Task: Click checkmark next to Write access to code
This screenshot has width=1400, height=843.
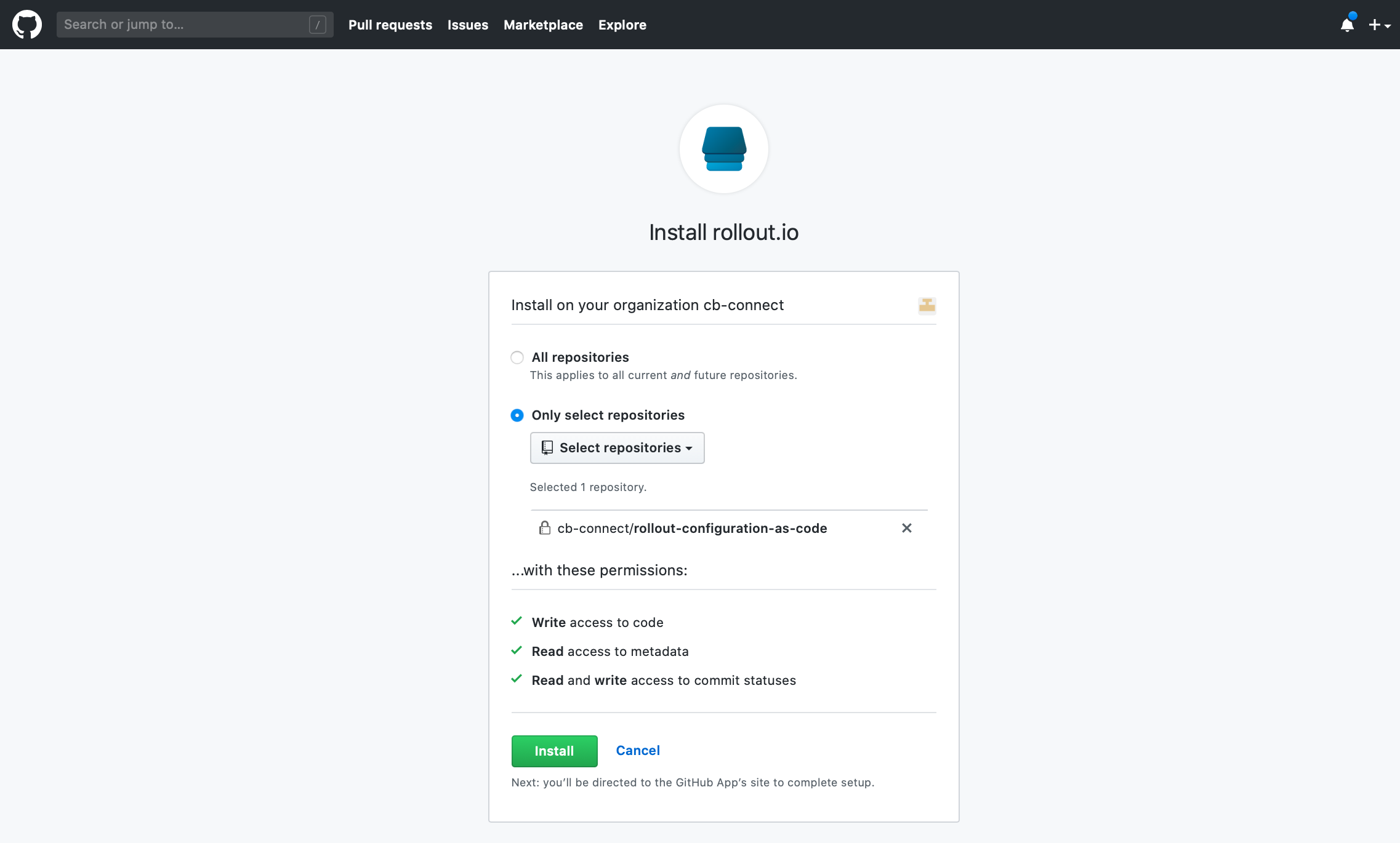Action: pos(517,621)
